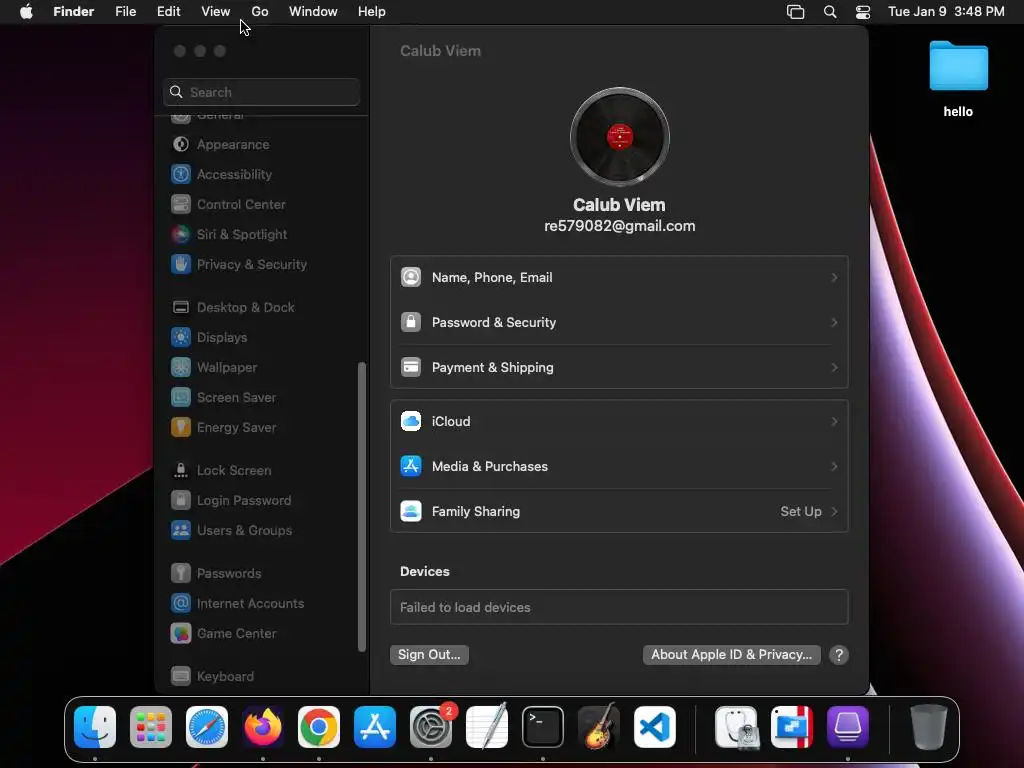The image size is (1024, 768).
Task: Select the Users & Groups icon
Action: [x=181, y=531]
